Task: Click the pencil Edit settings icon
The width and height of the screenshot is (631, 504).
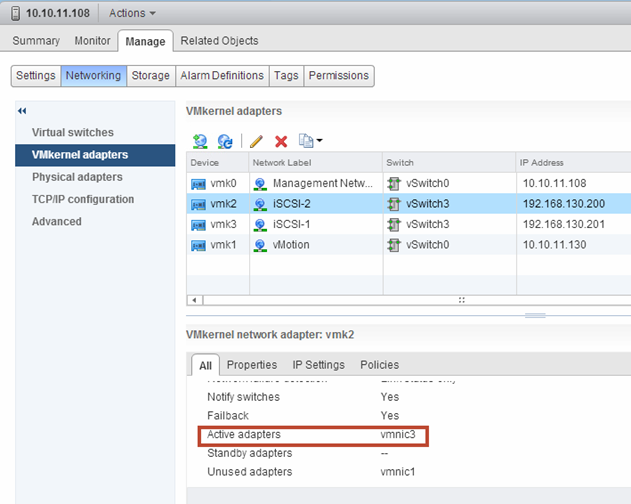Action: pyautogui.click(x=256, y=142)
